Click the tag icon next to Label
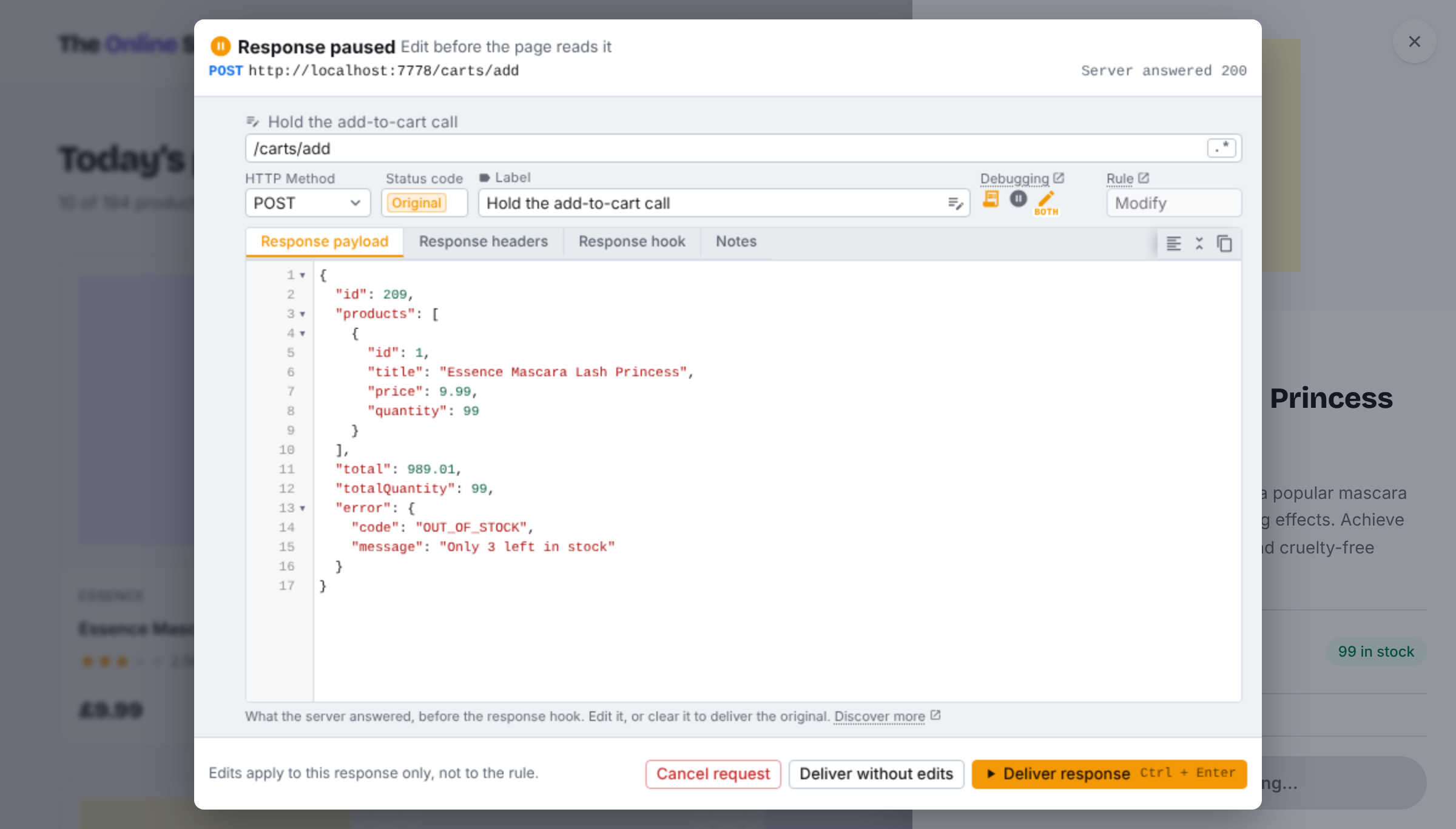1456x829 pixels. [x=484, y=178]
